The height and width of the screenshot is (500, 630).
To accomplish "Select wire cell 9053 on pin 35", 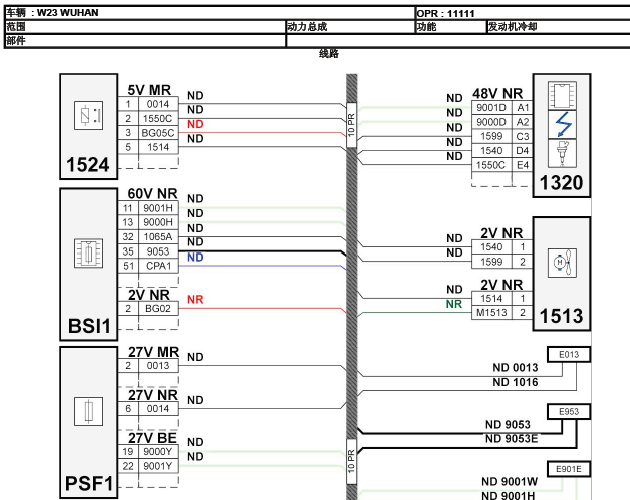I will tap(158, 252).
